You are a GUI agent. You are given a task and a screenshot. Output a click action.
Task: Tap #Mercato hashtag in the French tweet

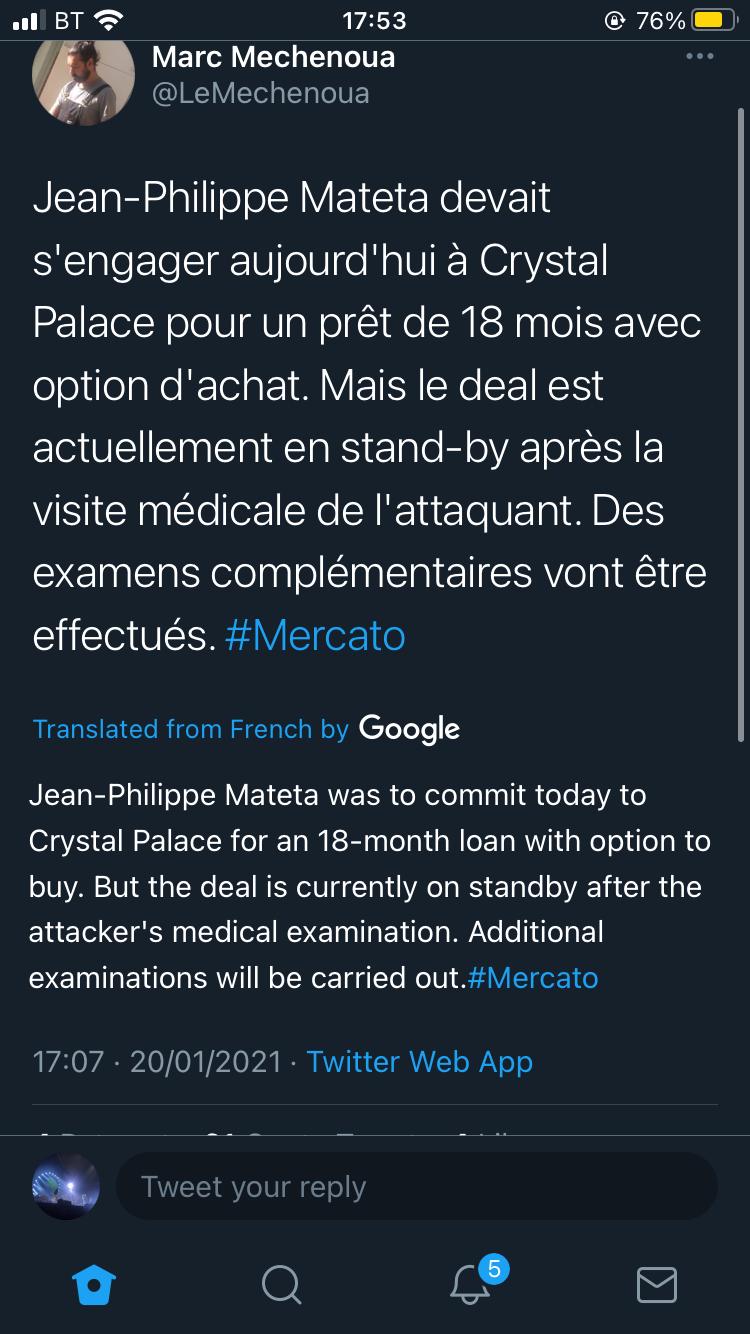315,636
